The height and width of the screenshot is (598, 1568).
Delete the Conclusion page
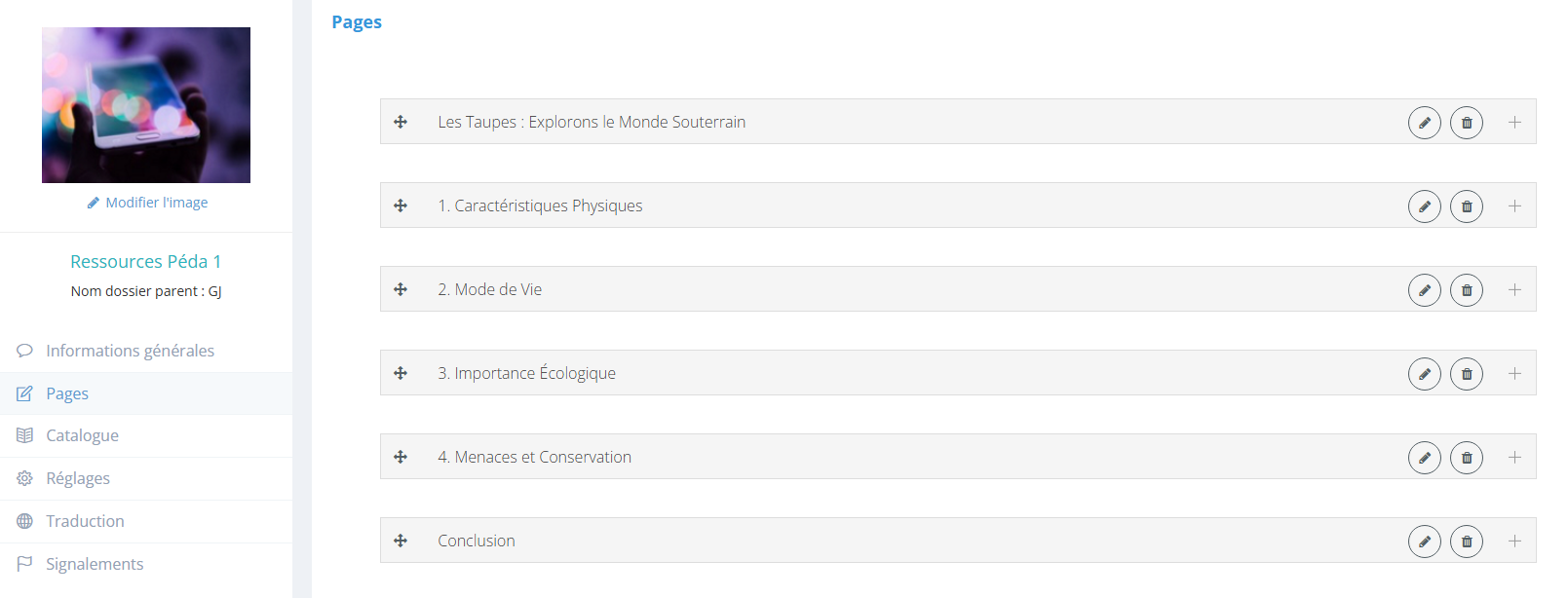1466,542
